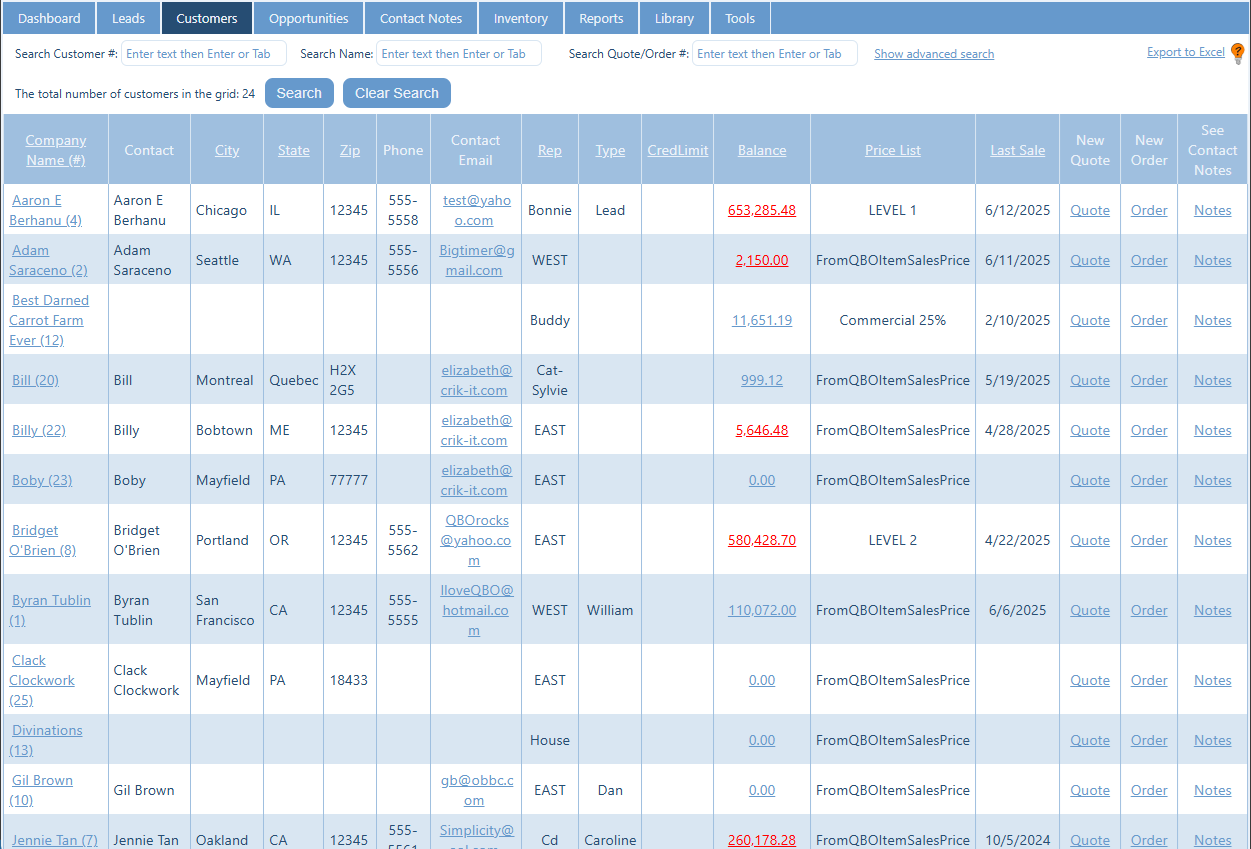Open the Opportunities tab
The height and width of the screenshot is (849, 1251).
(309, 18)
